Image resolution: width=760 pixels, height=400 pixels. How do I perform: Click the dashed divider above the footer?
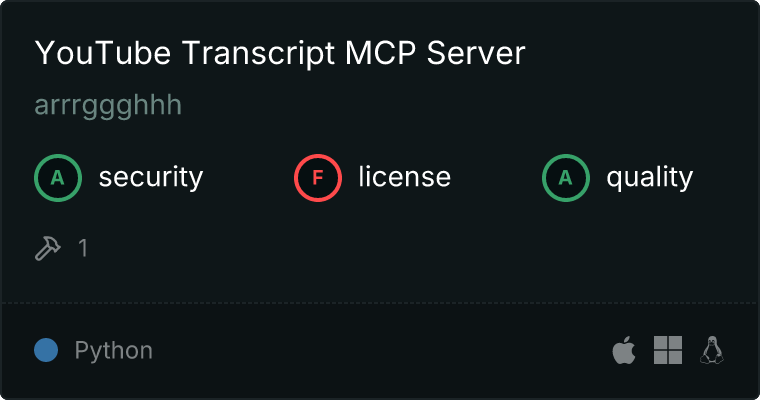click(x=380, y=303)
